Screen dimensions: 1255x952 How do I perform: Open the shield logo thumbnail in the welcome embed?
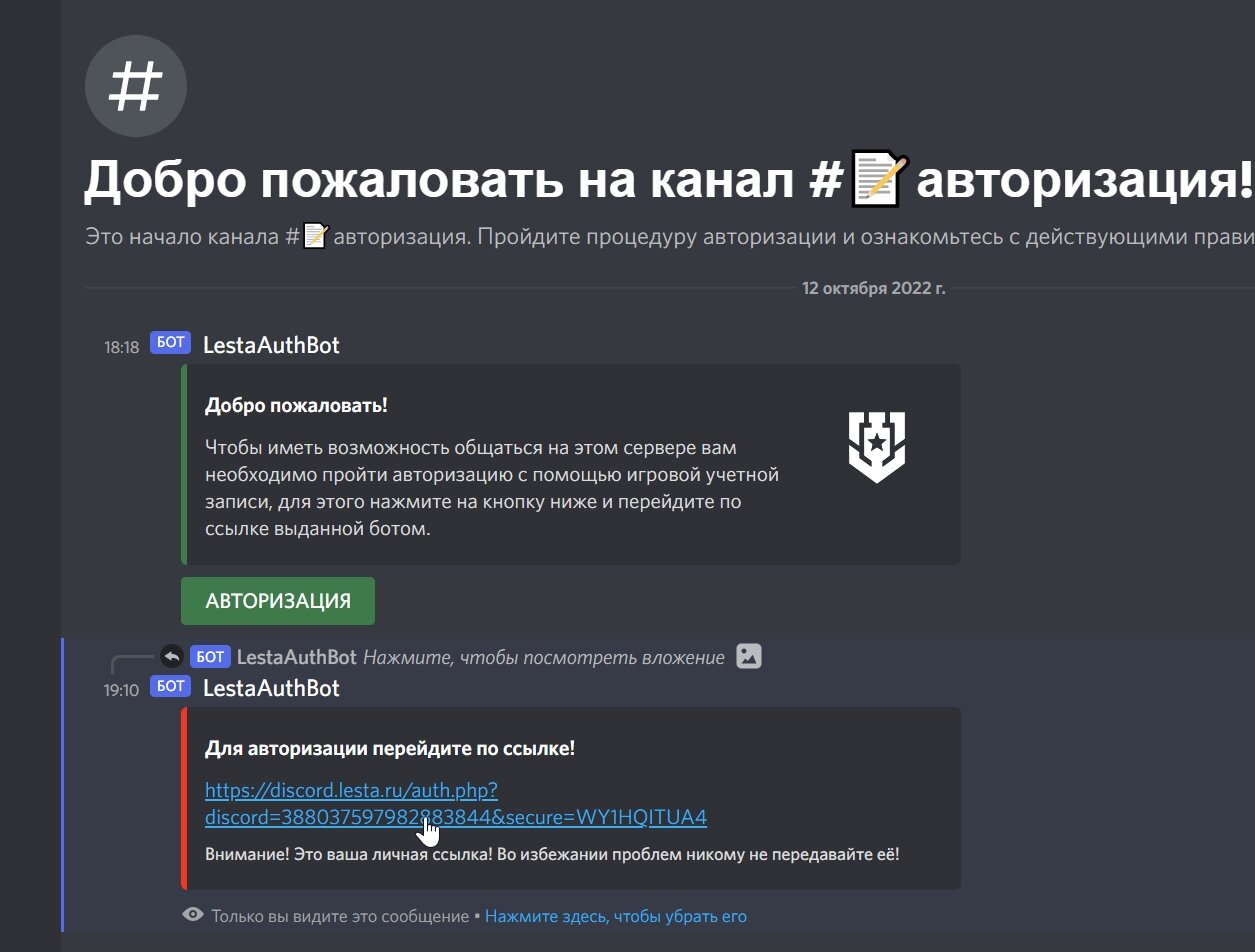(877, 447)
